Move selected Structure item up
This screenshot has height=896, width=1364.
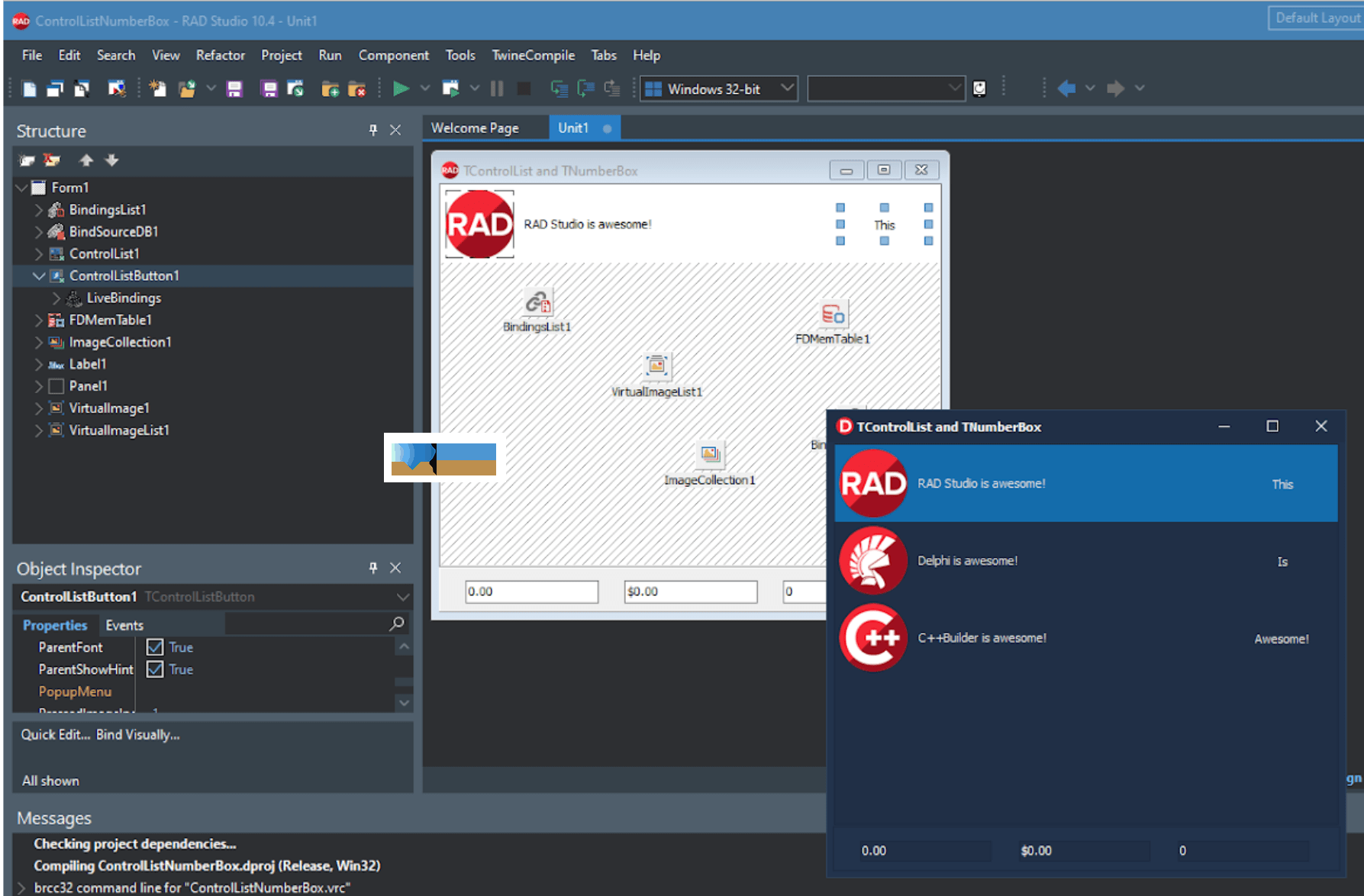[x=86, y=160]
